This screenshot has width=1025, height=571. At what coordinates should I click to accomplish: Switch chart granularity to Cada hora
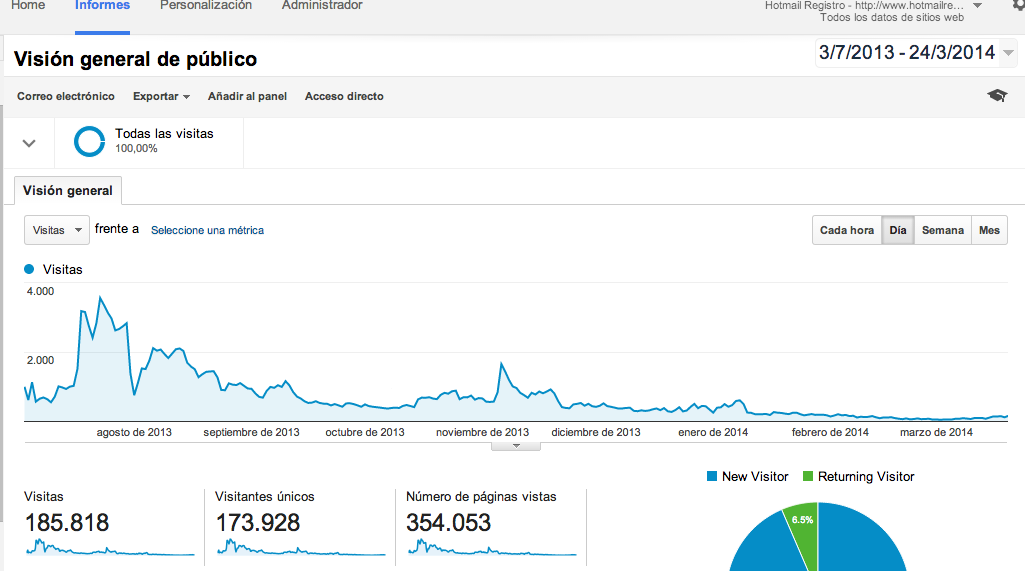(847, 230)
